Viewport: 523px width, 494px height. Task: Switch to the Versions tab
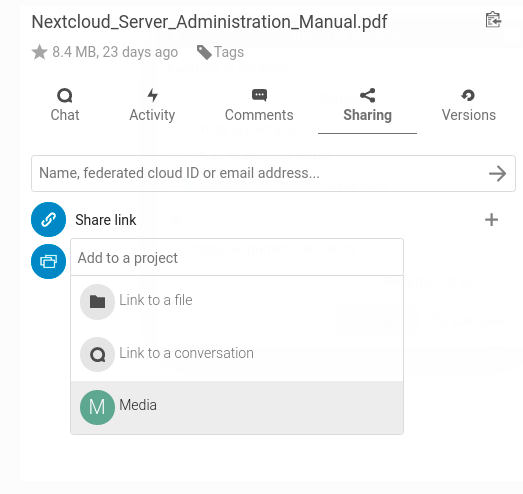(469, 105)
